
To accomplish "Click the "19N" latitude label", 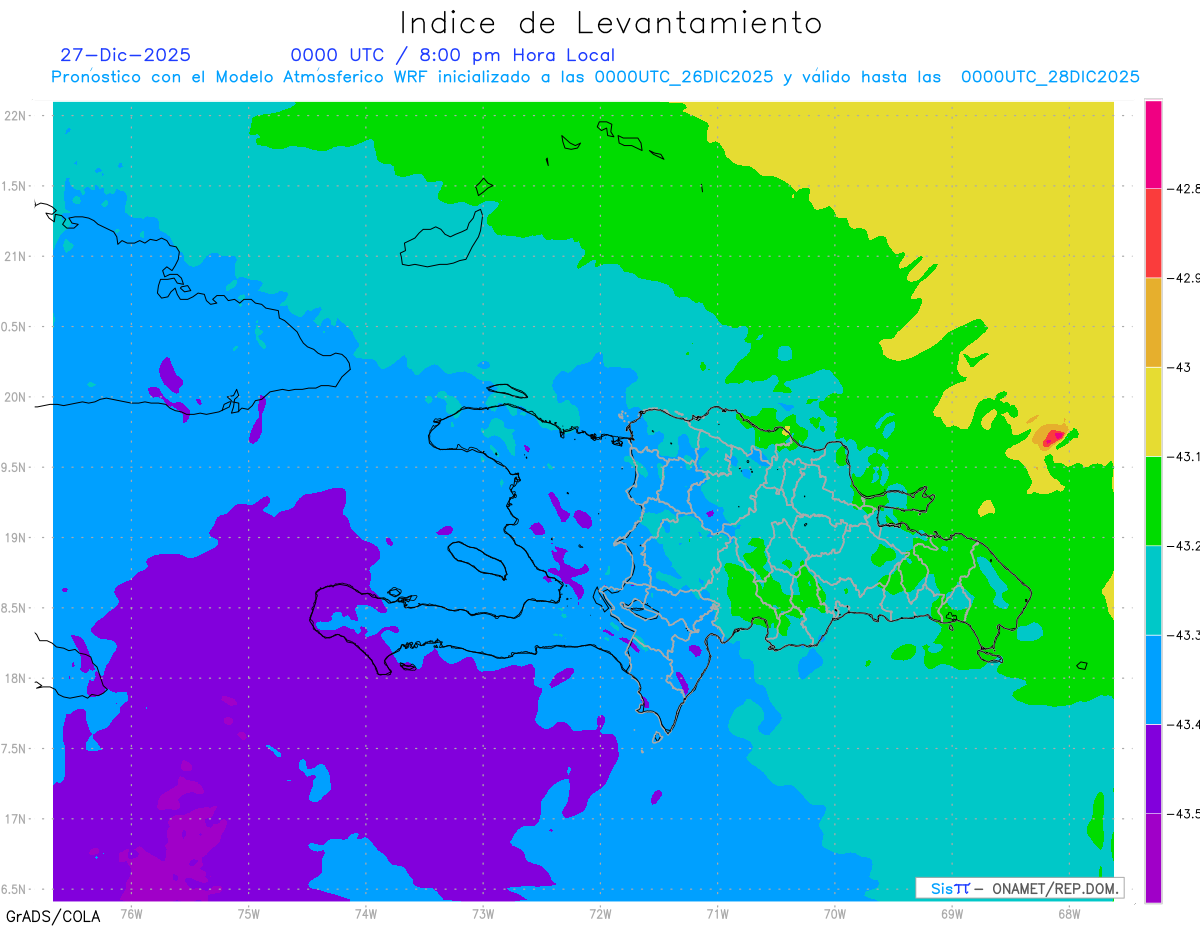I will 16,538.
